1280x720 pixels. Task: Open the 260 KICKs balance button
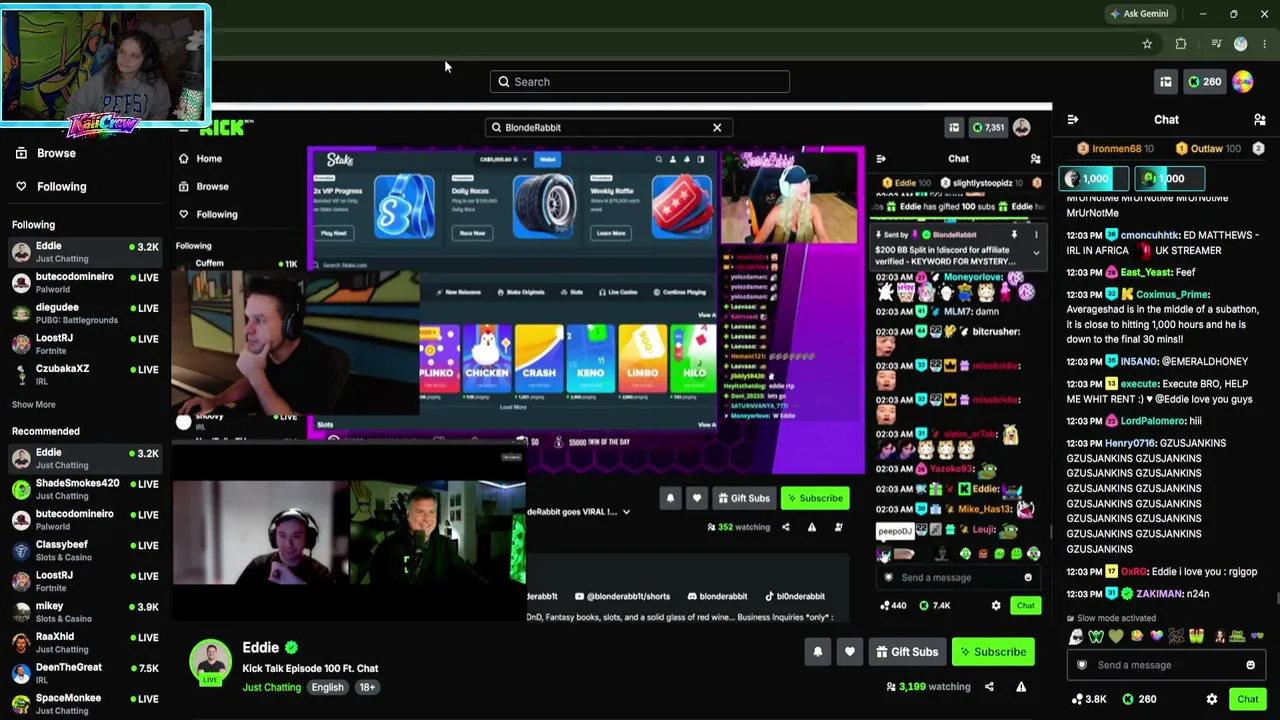tap(1204, 82)
